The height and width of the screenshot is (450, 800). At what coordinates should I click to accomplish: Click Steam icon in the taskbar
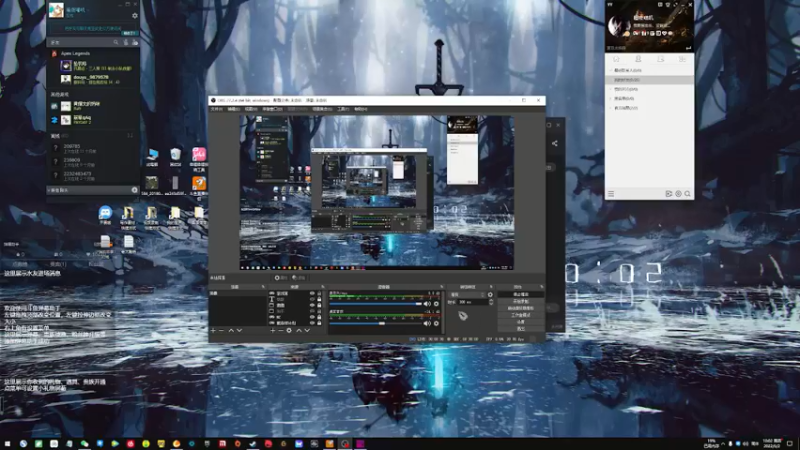click(253, 444)
